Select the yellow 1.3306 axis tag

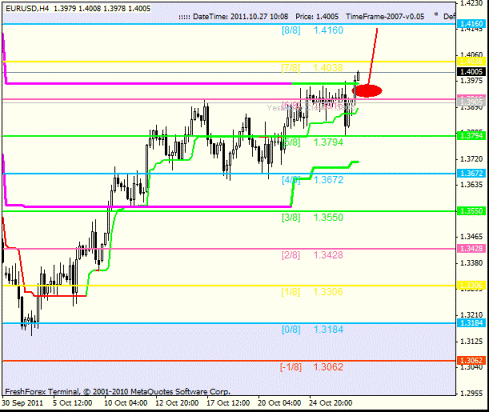470,285
